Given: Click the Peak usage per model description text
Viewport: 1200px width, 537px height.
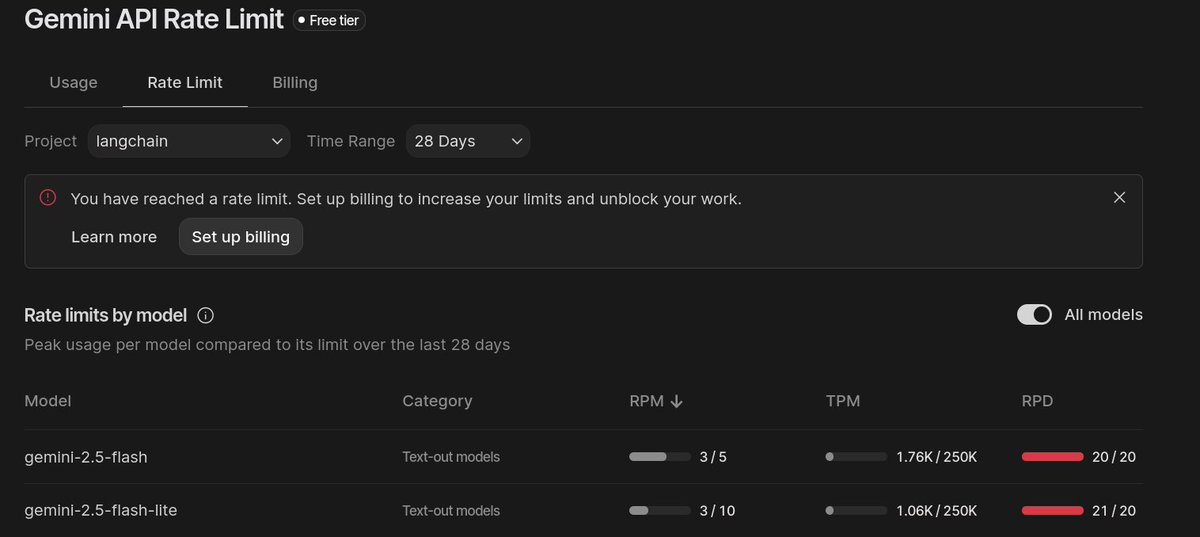Looking at the screenshot, I should 267,345.
